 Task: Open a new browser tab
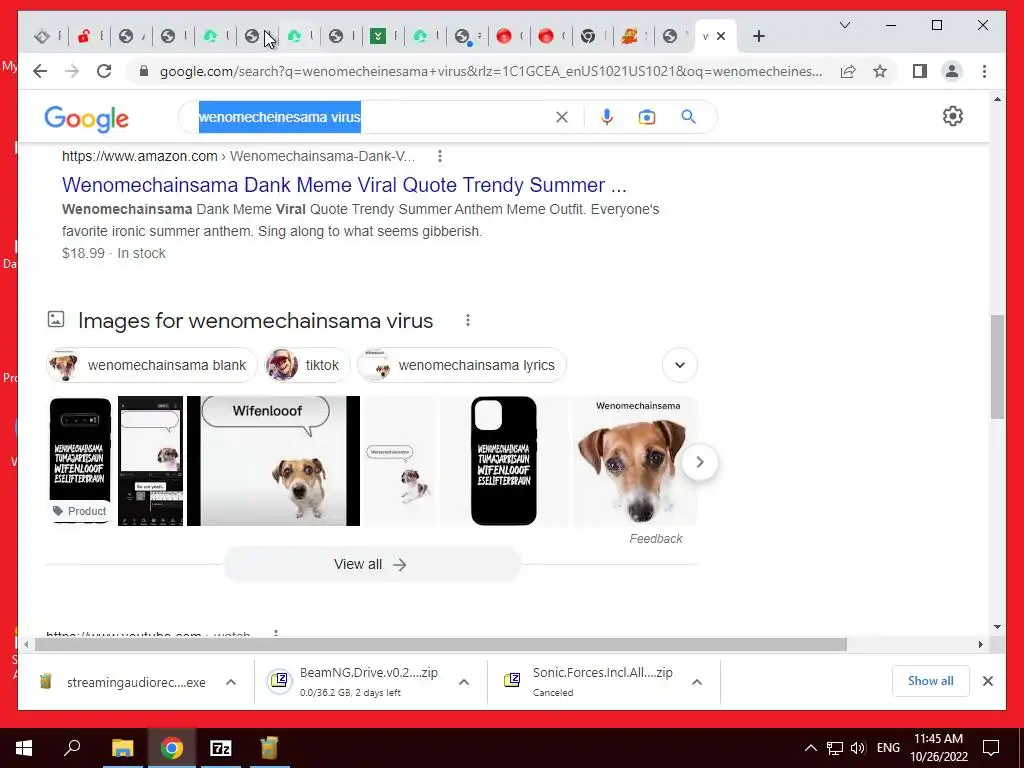tap(758, 36)
